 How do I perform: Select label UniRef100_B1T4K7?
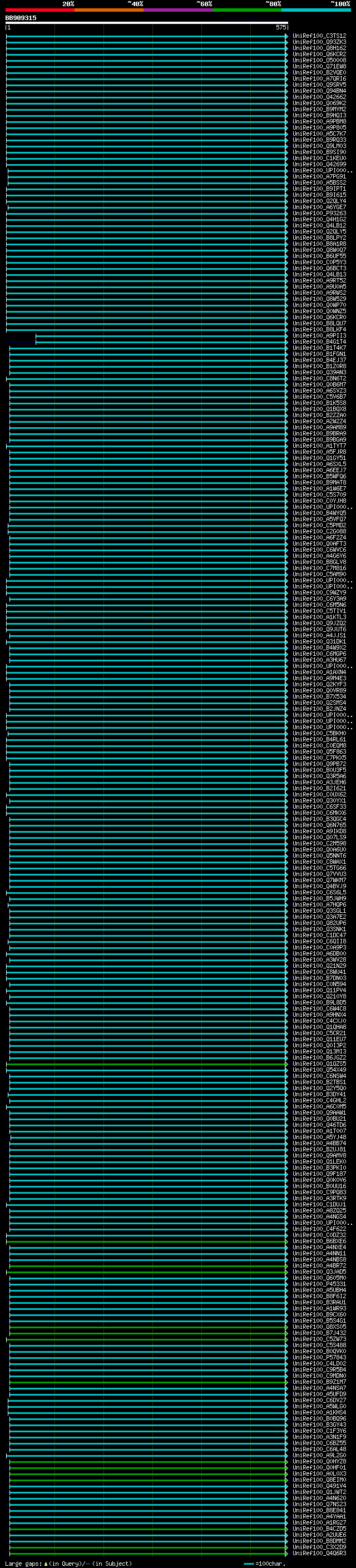click(319, 348)
